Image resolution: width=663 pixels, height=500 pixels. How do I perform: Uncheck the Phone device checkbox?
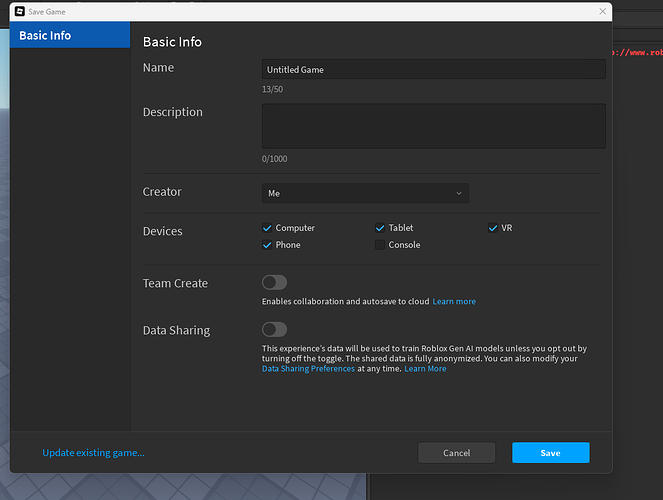(x=267, y=245)
